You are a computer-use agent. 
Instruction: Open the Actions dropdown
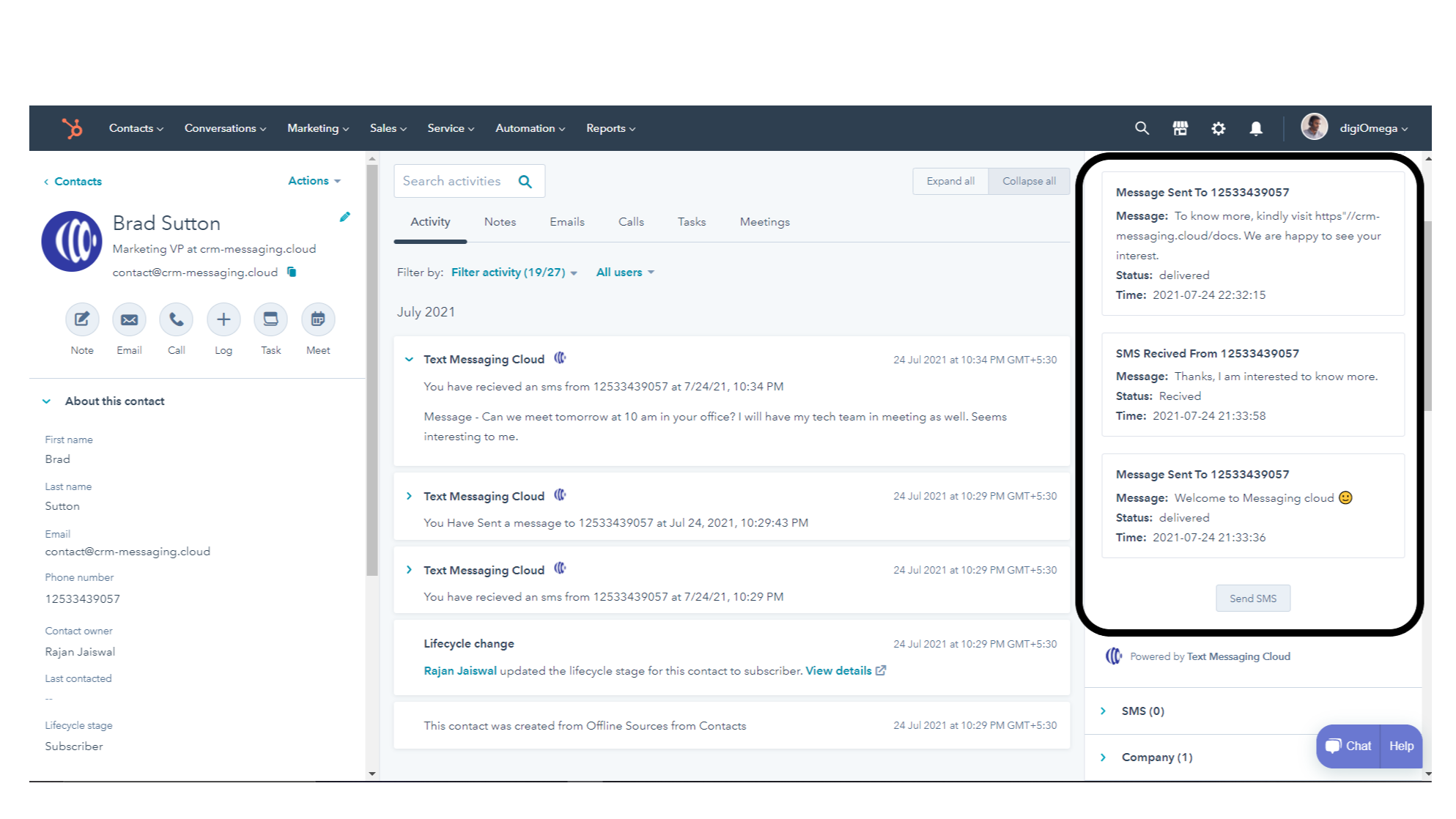coord(314,181)
